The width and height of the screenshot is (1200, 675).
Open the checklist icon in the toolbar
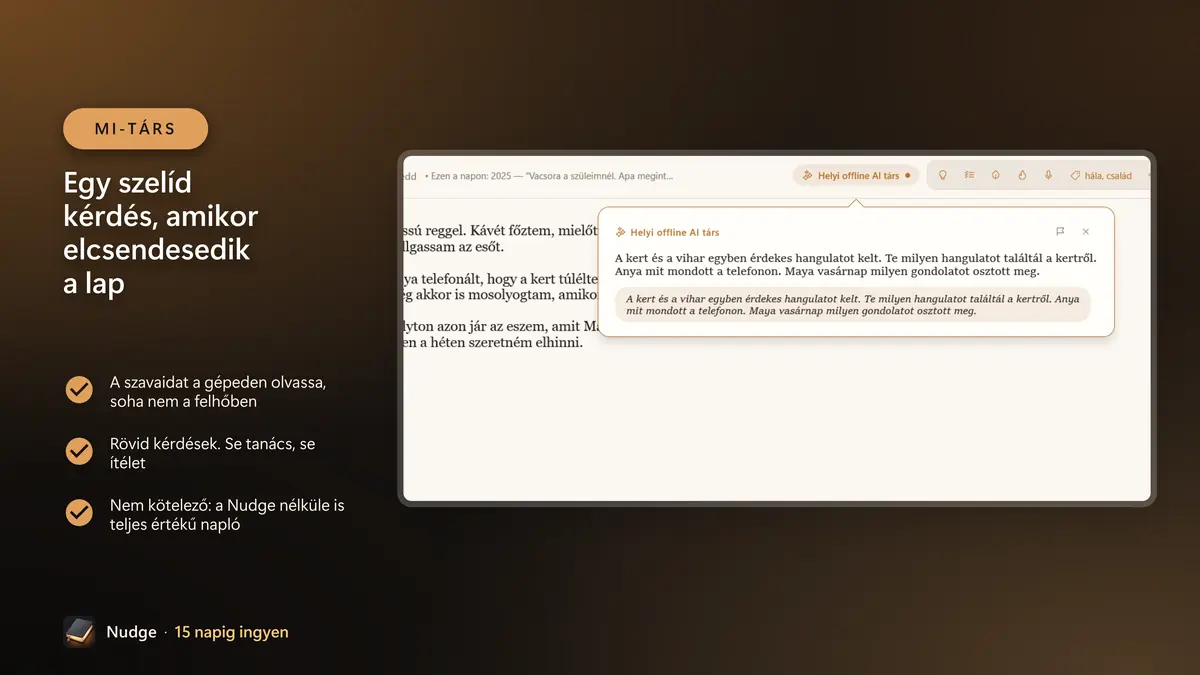click(x=969, y=175)
